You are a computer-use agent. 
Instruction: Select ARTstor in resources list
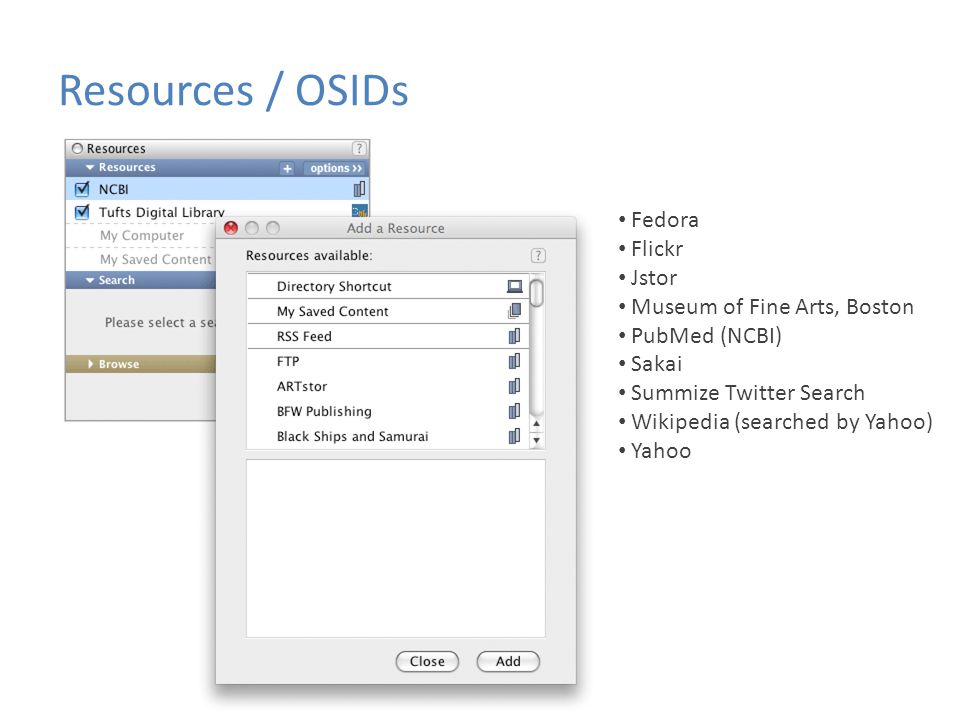tap(388, 386)
